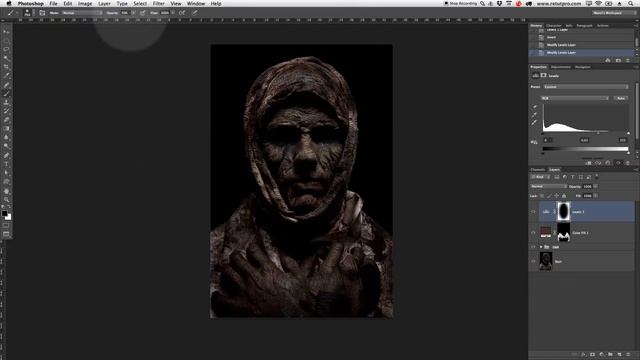
Task: Expand the layer group folder
Action: pos(541,247)
